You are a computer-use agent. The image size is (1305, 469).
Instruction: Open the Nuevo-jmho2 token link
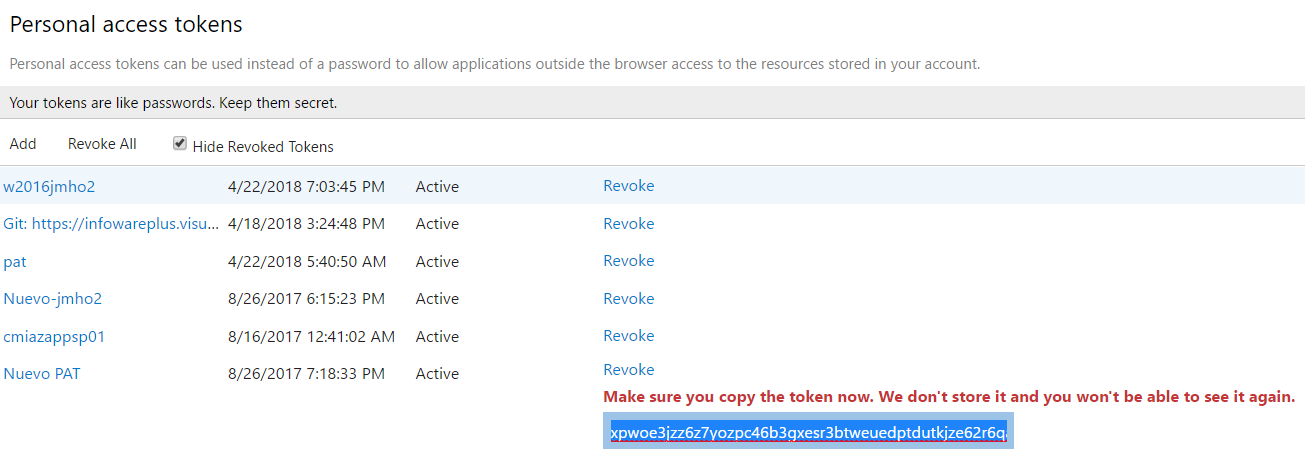coord(53,299)
